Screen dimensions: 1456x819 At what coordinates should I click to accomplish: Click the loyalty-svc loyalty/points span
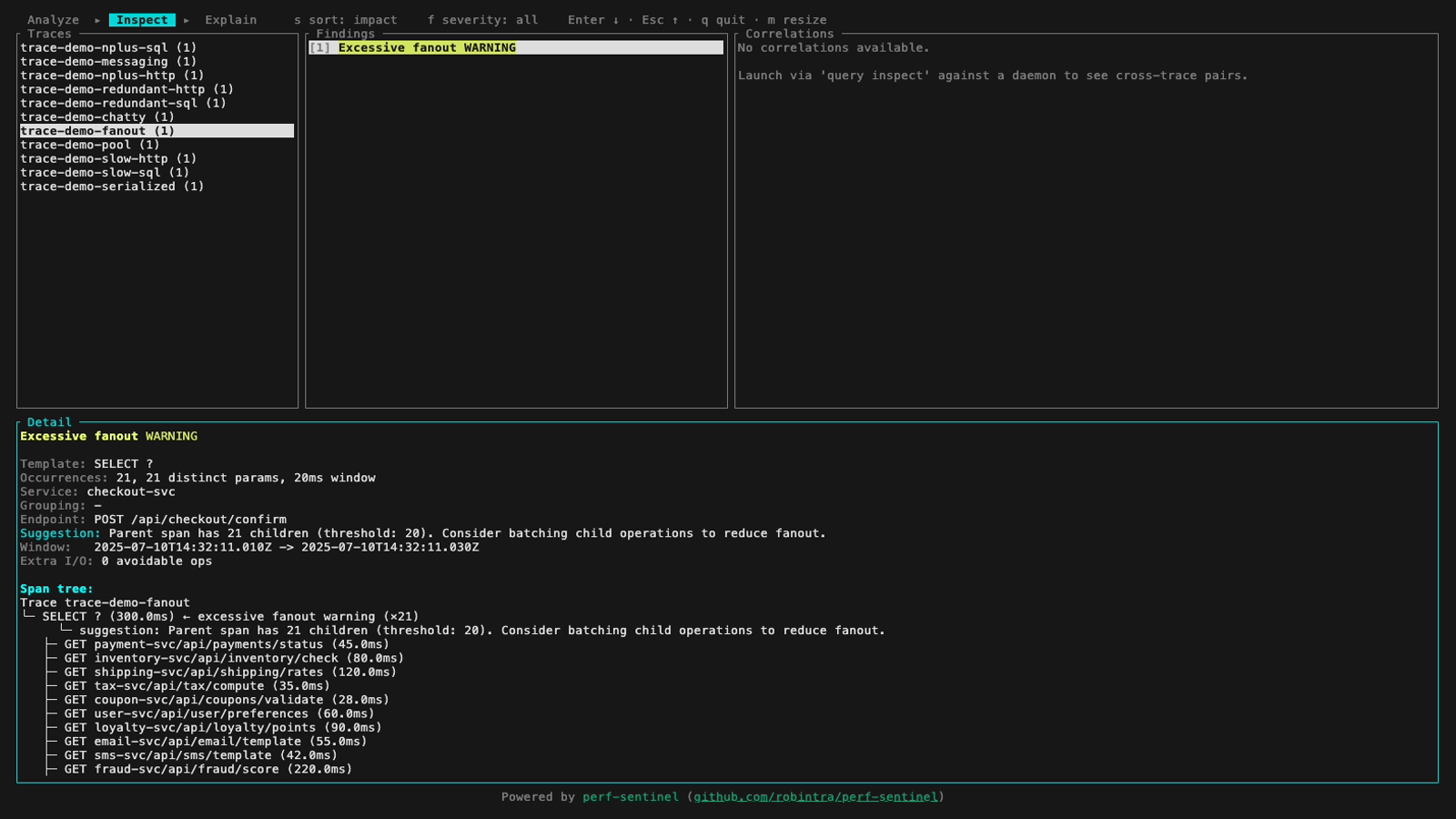click(223, 728)
